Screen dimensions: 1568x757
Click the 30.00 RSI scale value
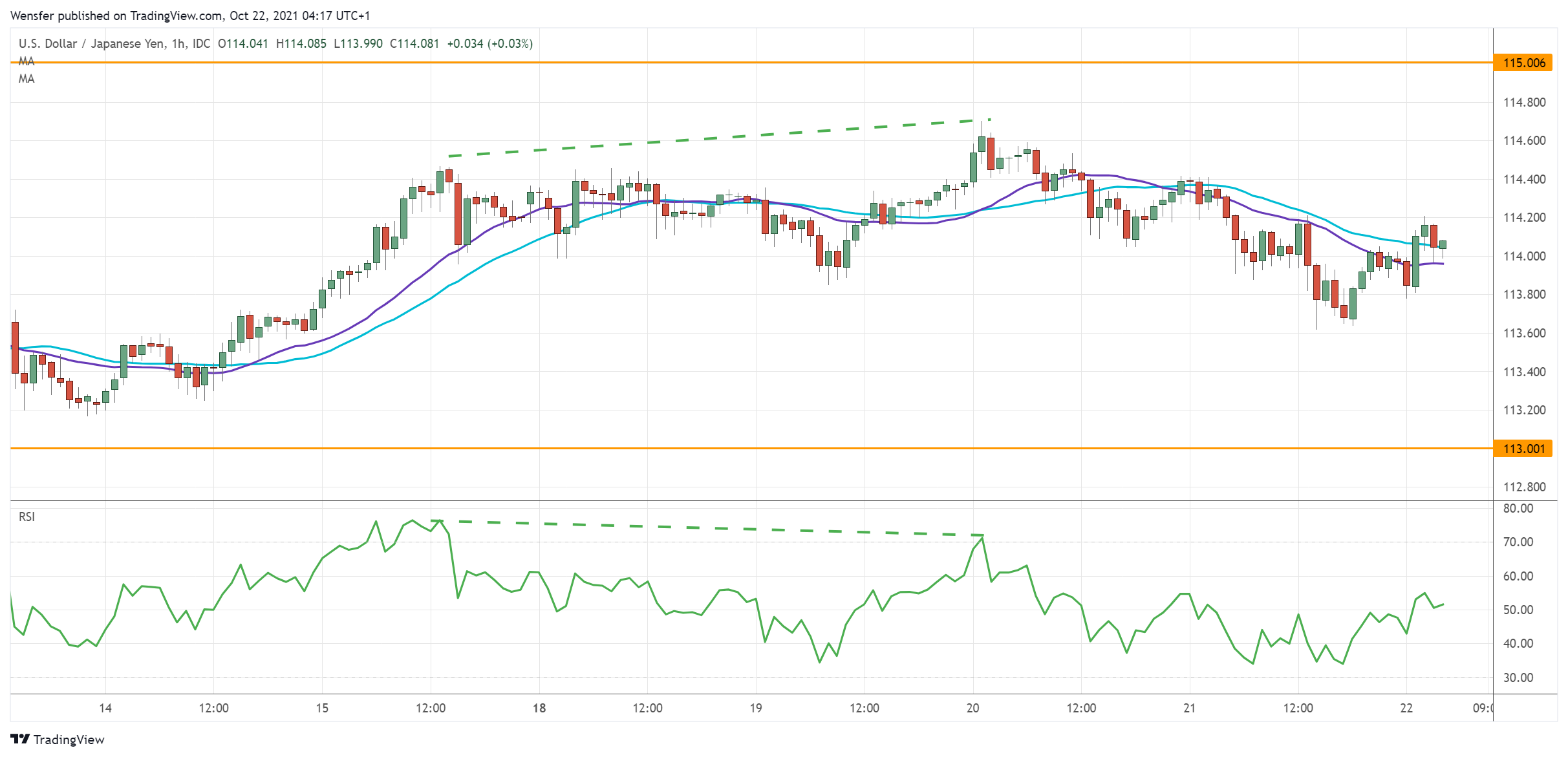coord(1518,677)
